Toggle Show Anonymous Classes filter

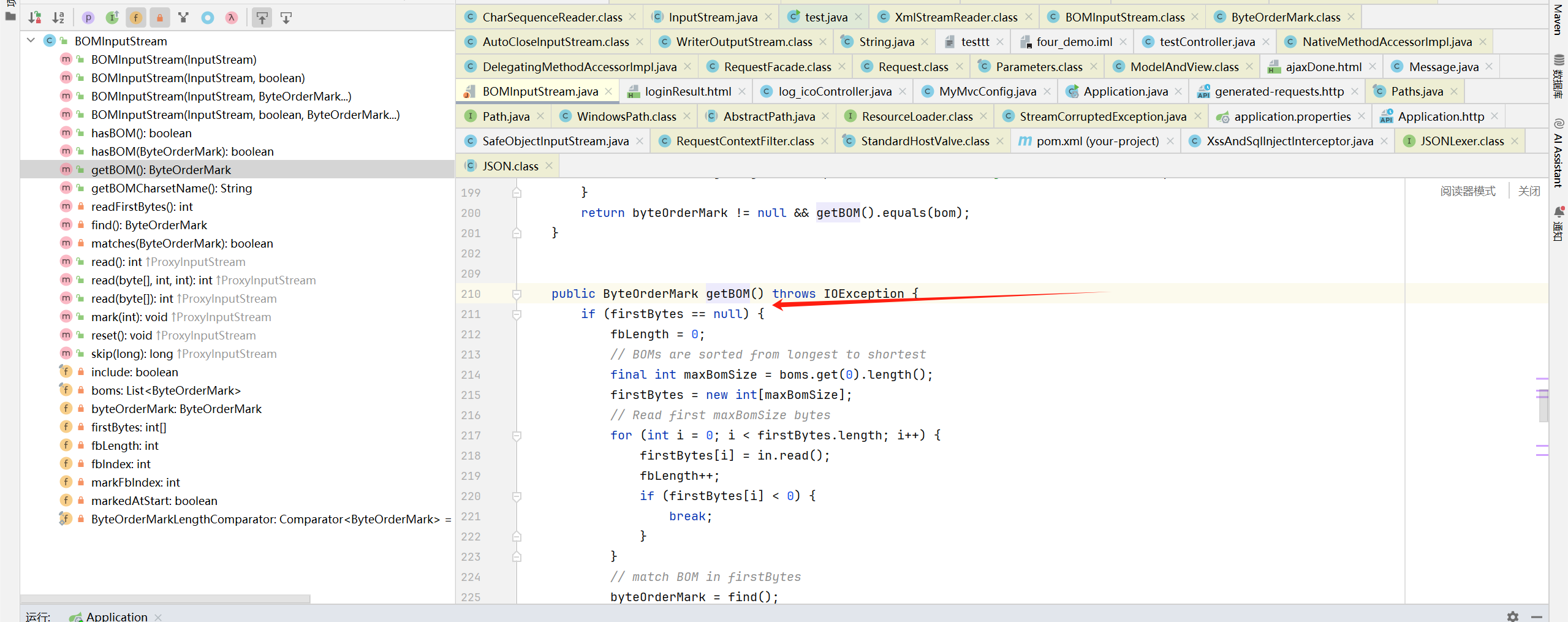208,18
